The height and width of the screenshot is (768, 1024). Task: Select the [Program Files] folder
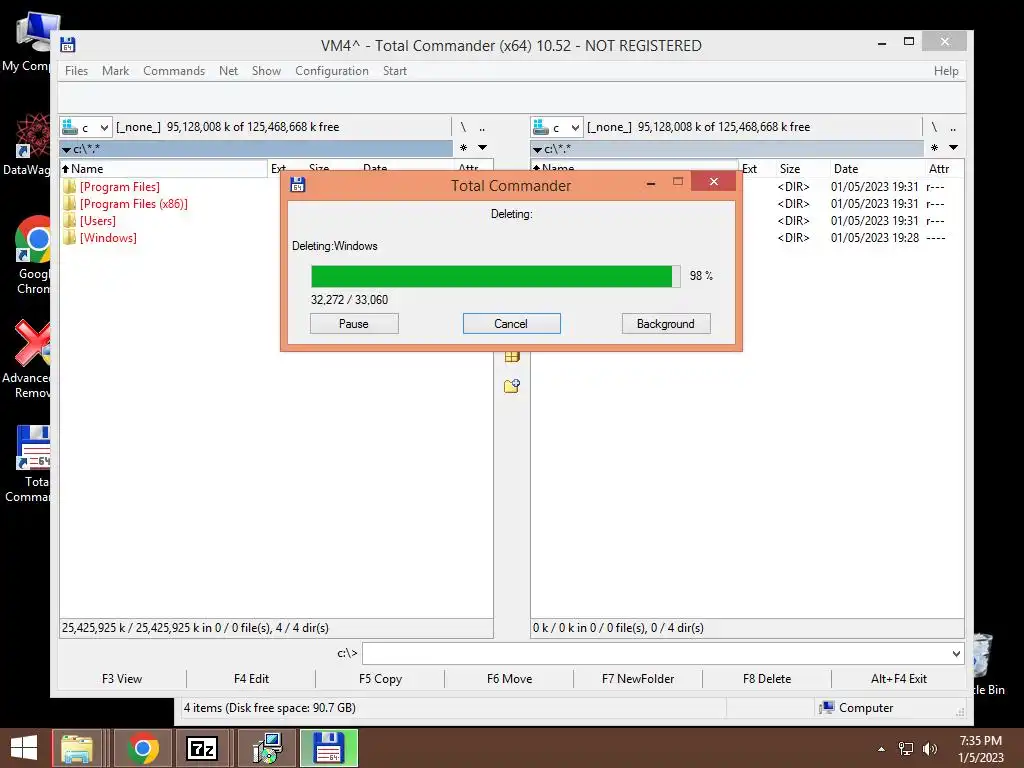[120, 187]
